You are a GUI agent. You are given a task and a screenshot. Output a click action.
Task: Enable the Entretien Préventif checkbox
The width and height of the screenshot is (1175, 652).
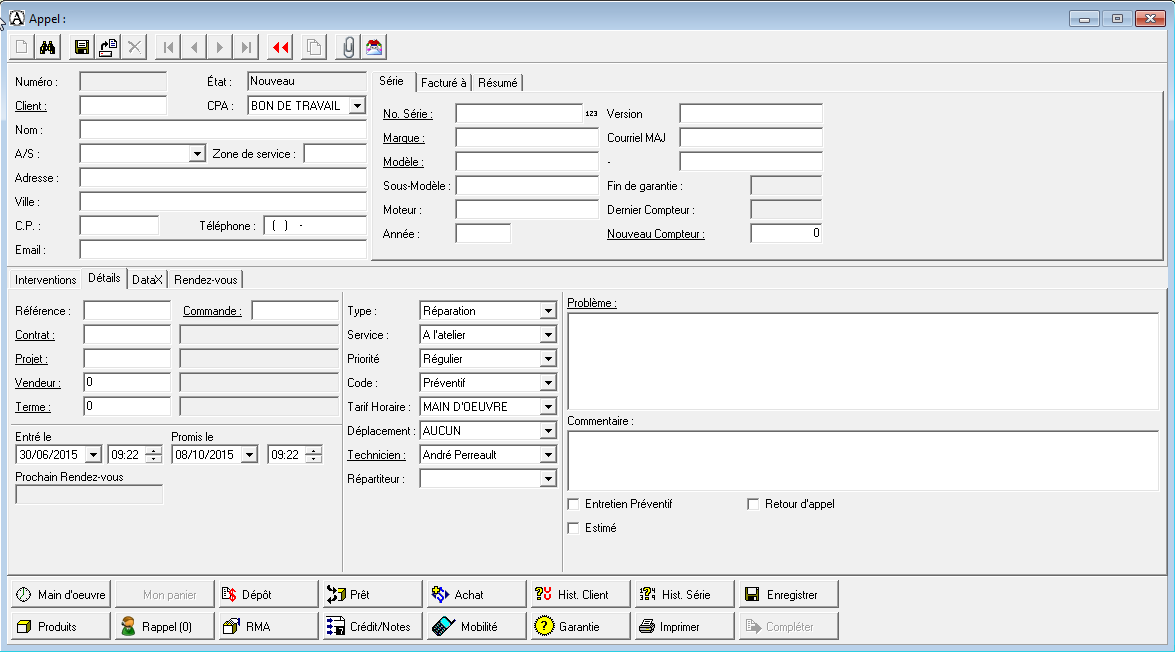click(574, 504)
